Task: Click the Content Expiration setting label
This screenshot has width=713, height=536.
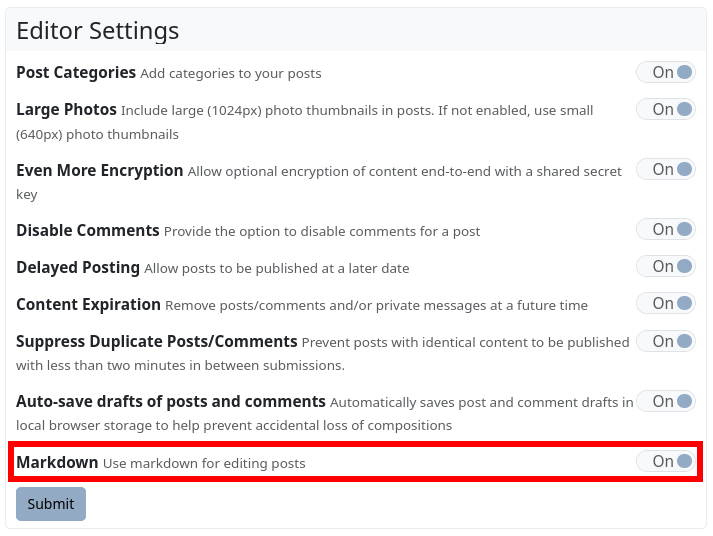Action: (x=88, y=305)
